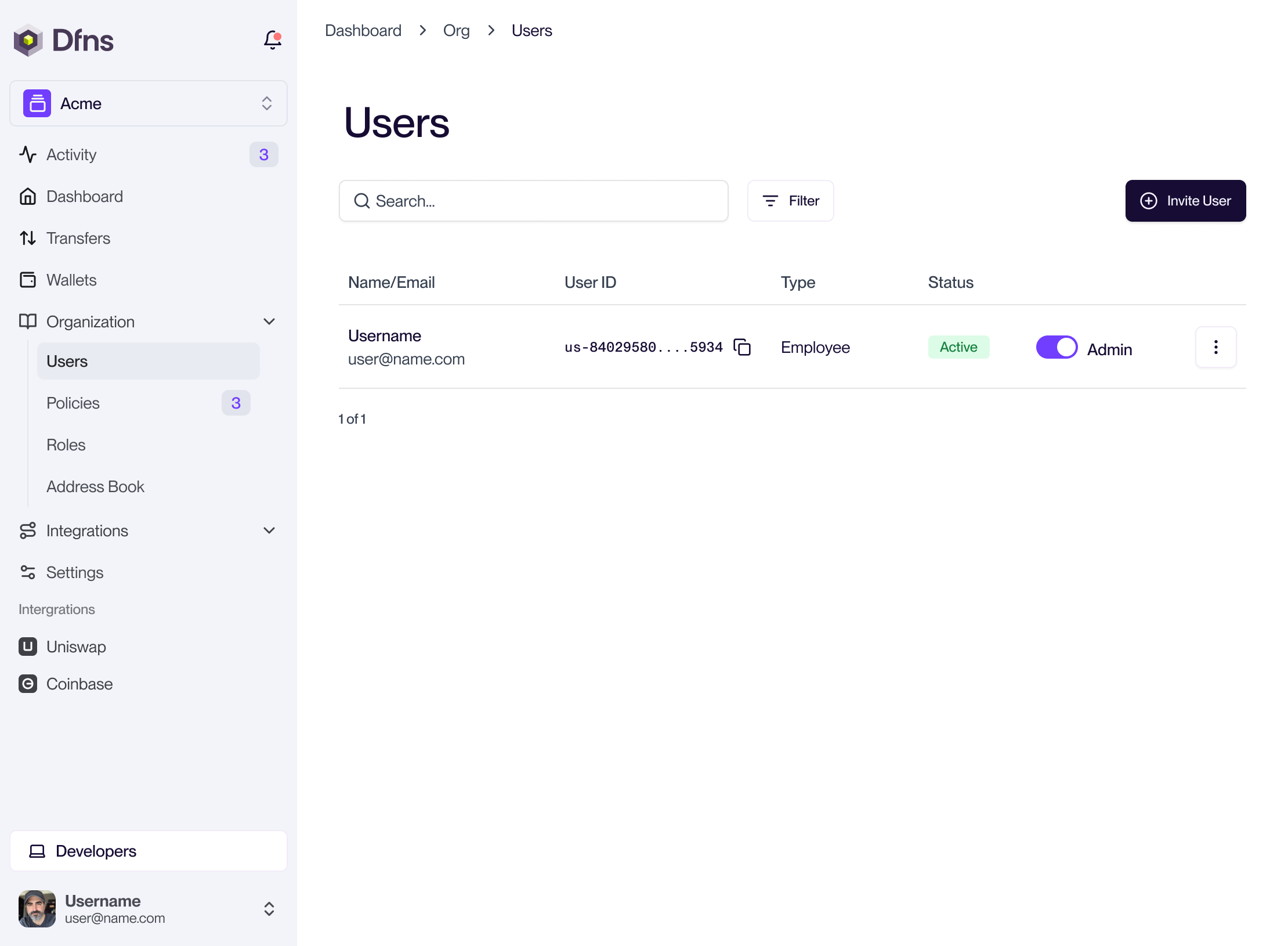
Task: Open the three-dot user actions menu
Action: 1215,347
